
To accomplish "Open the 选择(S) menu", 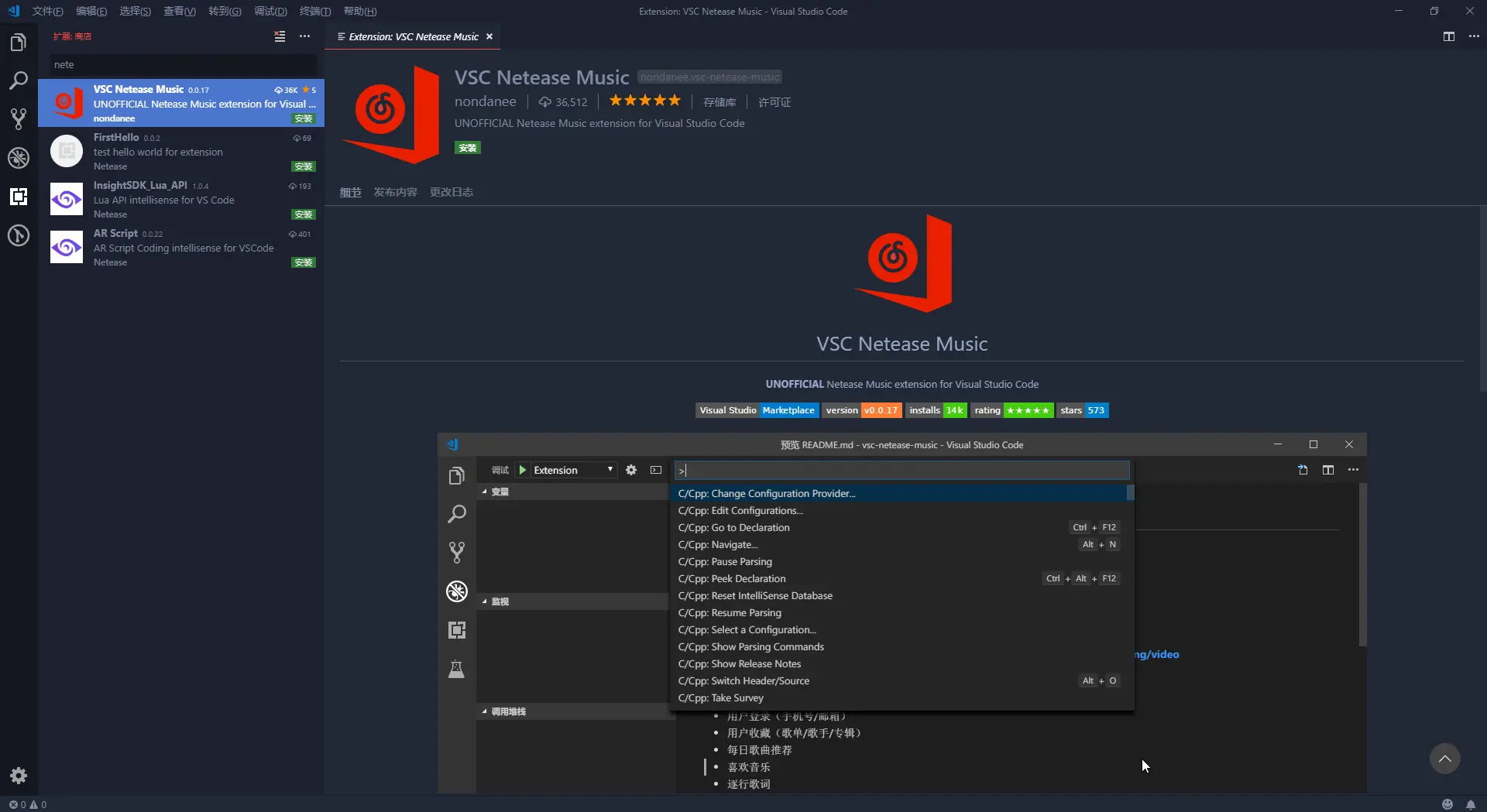I will click(x=136, y=11).
